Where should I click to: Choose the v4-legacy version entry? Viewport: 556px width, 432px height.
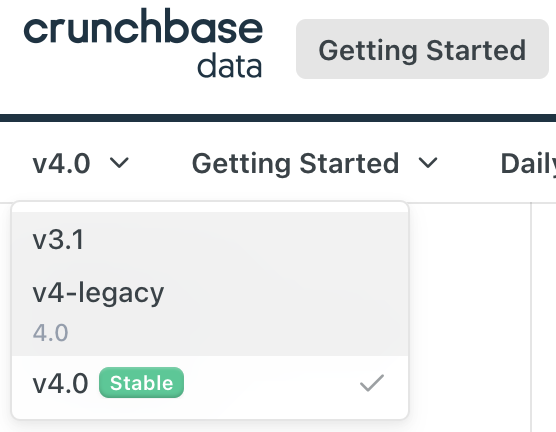click(x=210, y=293)
